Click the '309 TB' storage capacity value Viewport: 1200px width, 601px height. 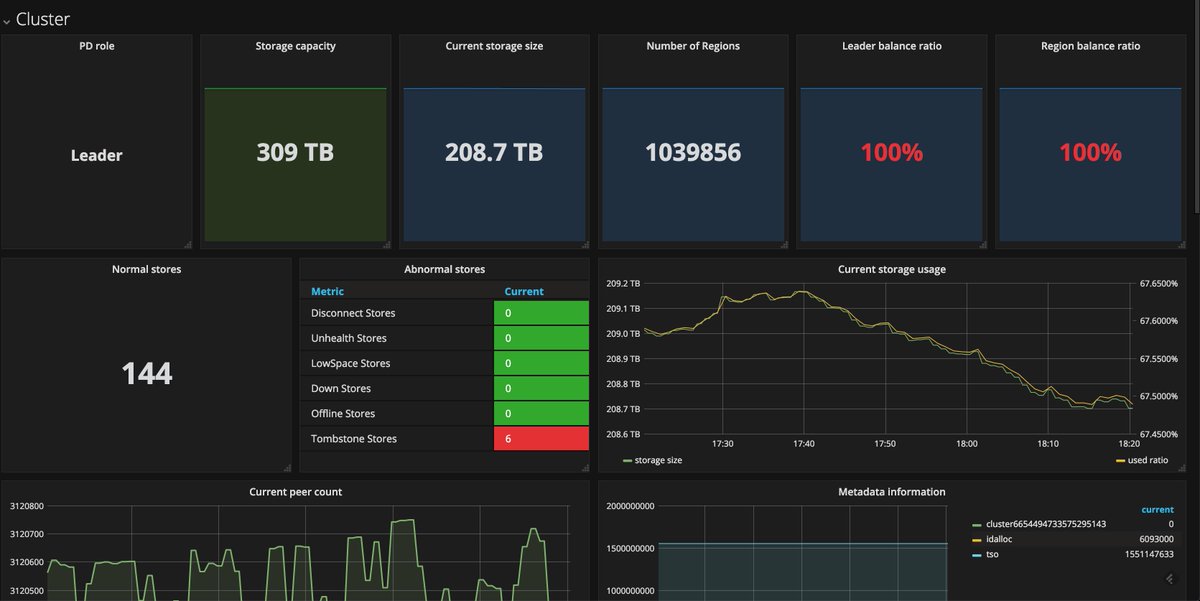click(x=295, y=152)
